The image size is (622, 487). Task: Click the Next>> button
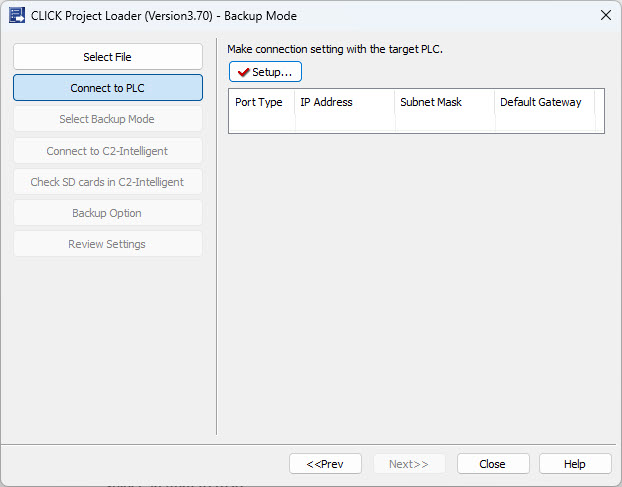409,464
